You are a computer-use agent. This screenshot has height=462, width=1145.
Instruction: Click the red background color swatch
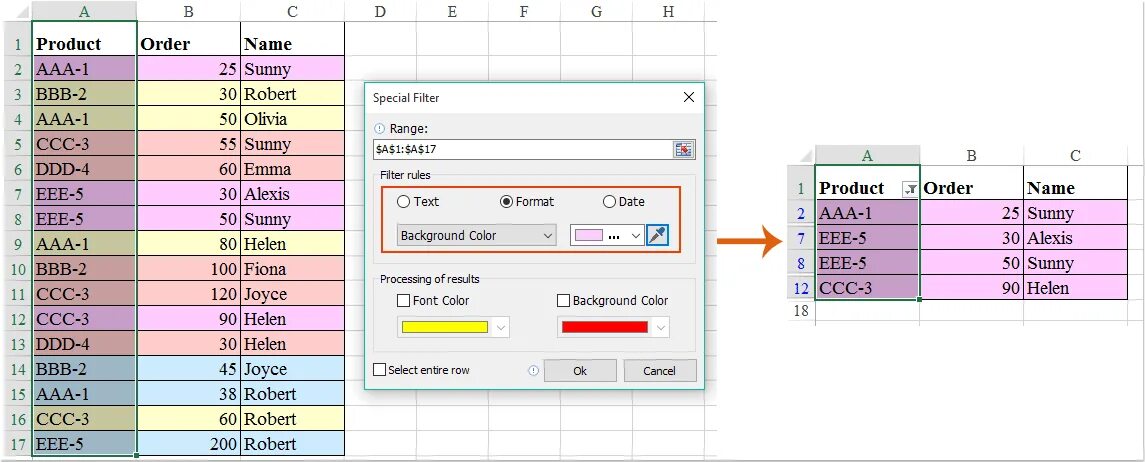point(605,328)
